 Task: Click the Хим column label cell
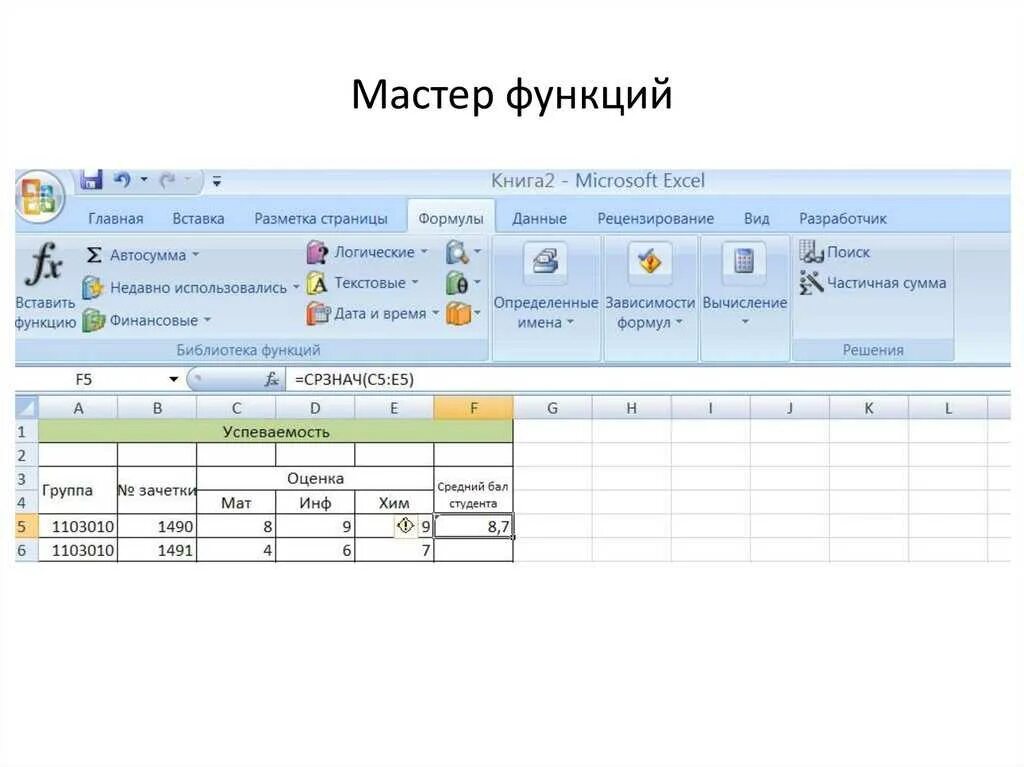click(394, 502)
